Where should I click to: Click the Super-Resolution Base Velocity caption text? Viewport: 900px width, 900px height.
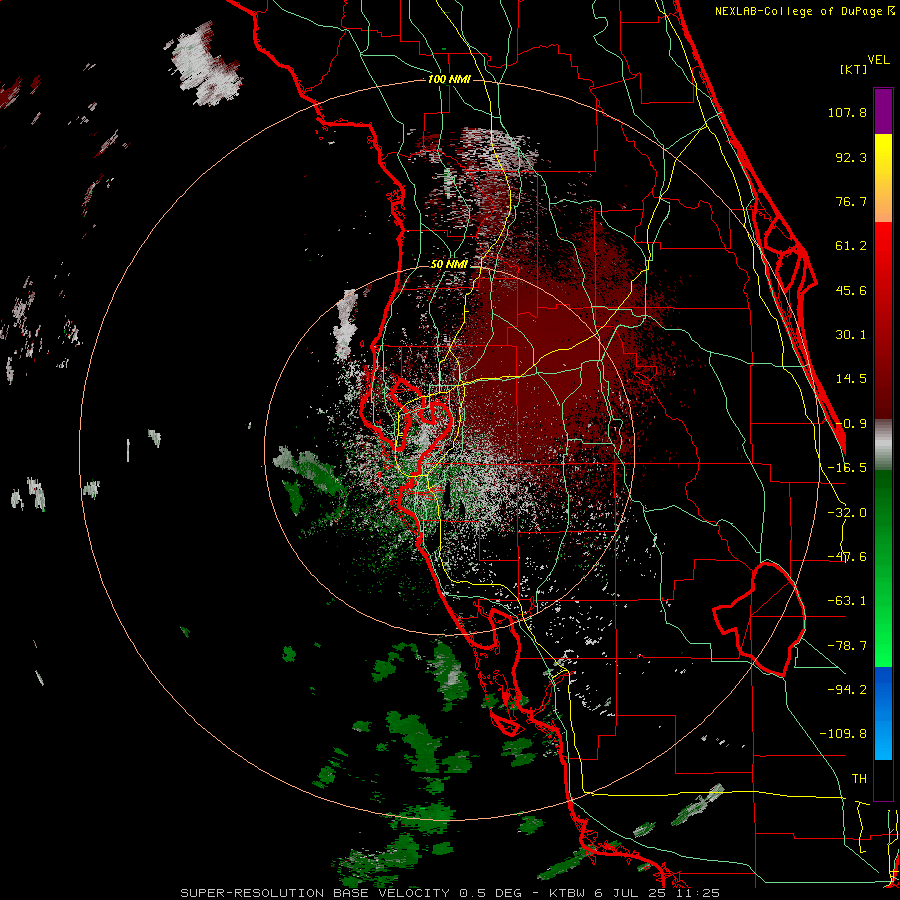point(449,893)
